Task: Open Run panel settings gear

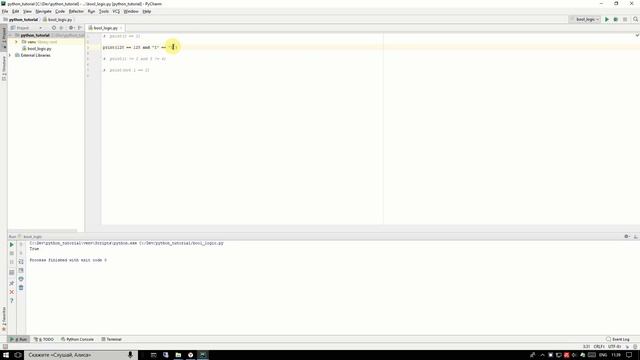Action: (x=627, y=236)
